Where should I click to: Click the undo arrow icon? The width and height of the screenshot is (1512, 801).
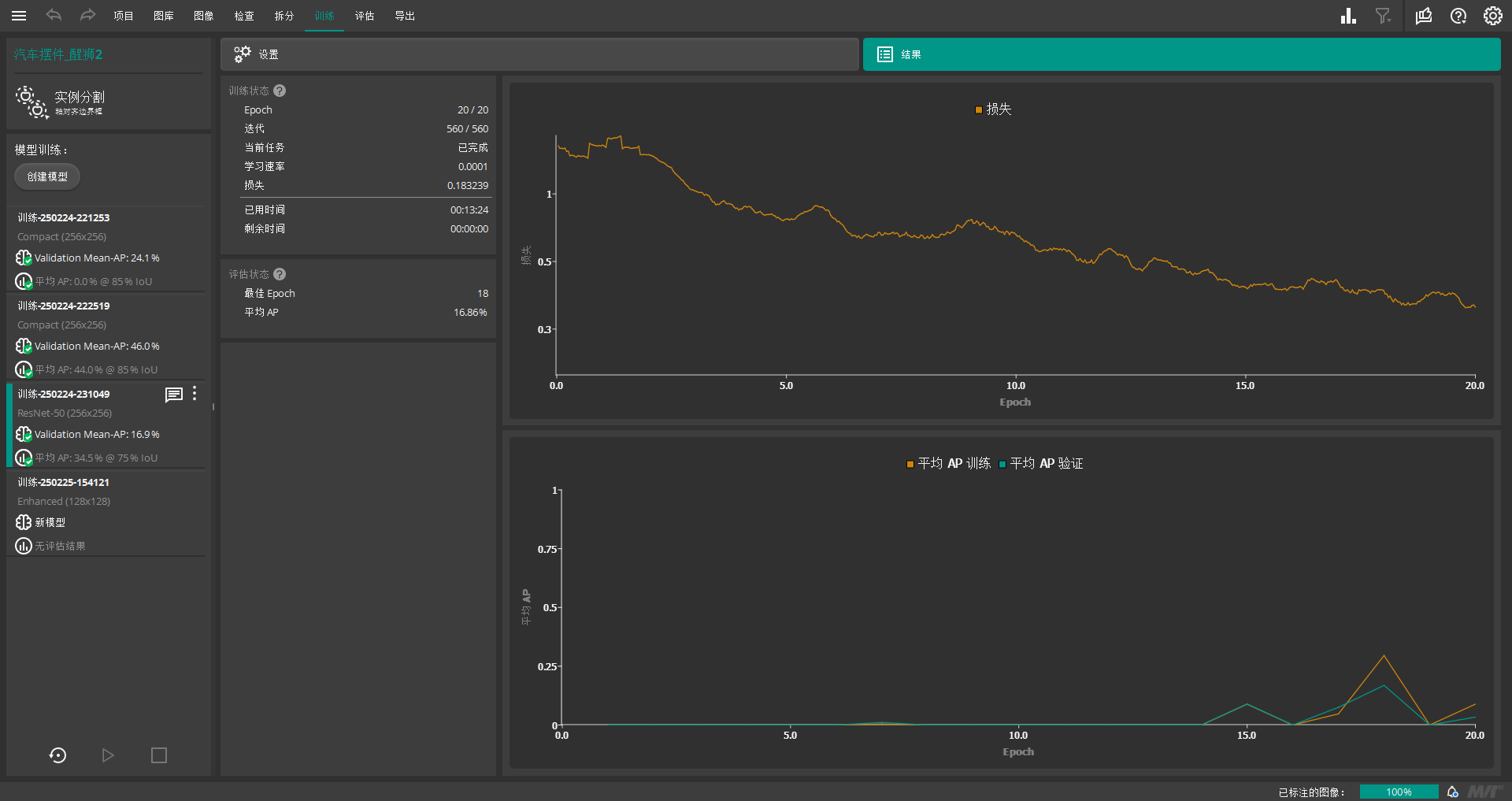point(54,15)
